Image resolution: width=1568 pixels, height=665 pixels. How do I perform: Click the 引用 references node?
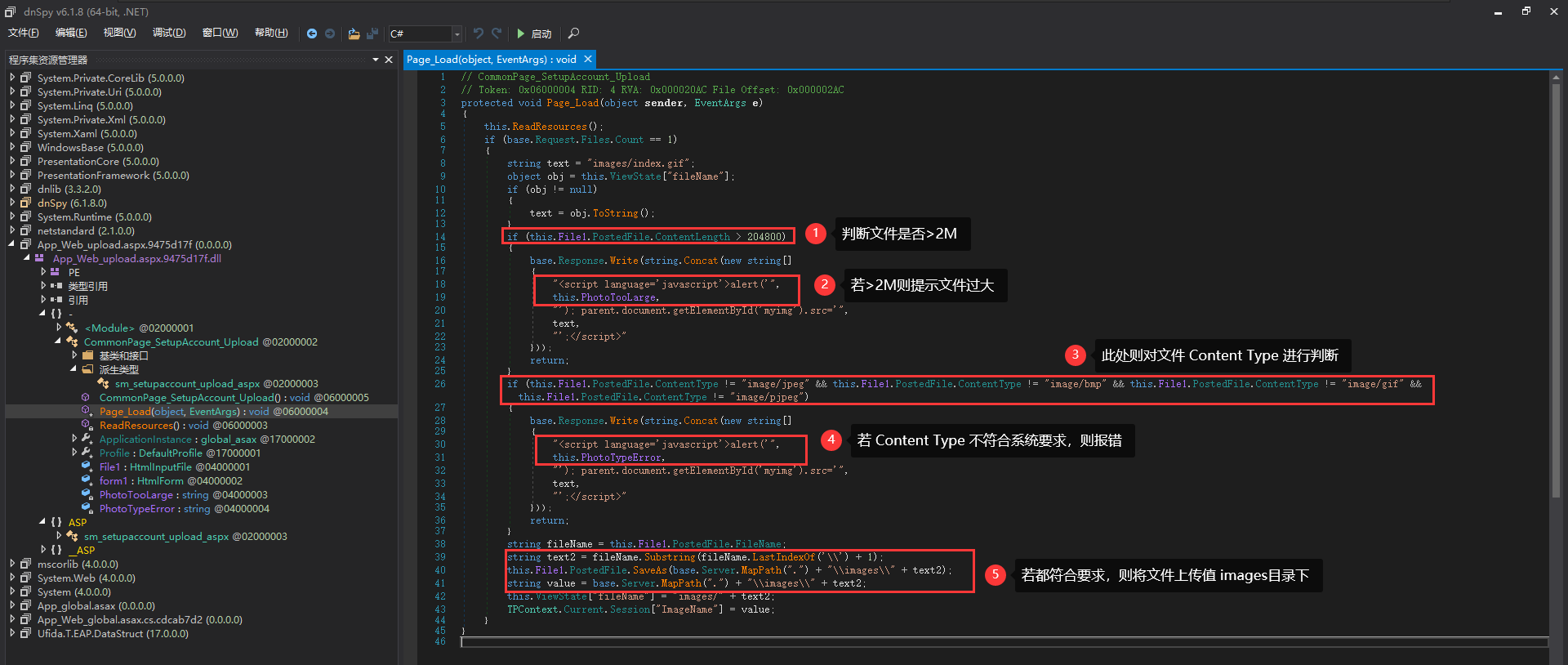pyautogui.click(x=78, y=300)
